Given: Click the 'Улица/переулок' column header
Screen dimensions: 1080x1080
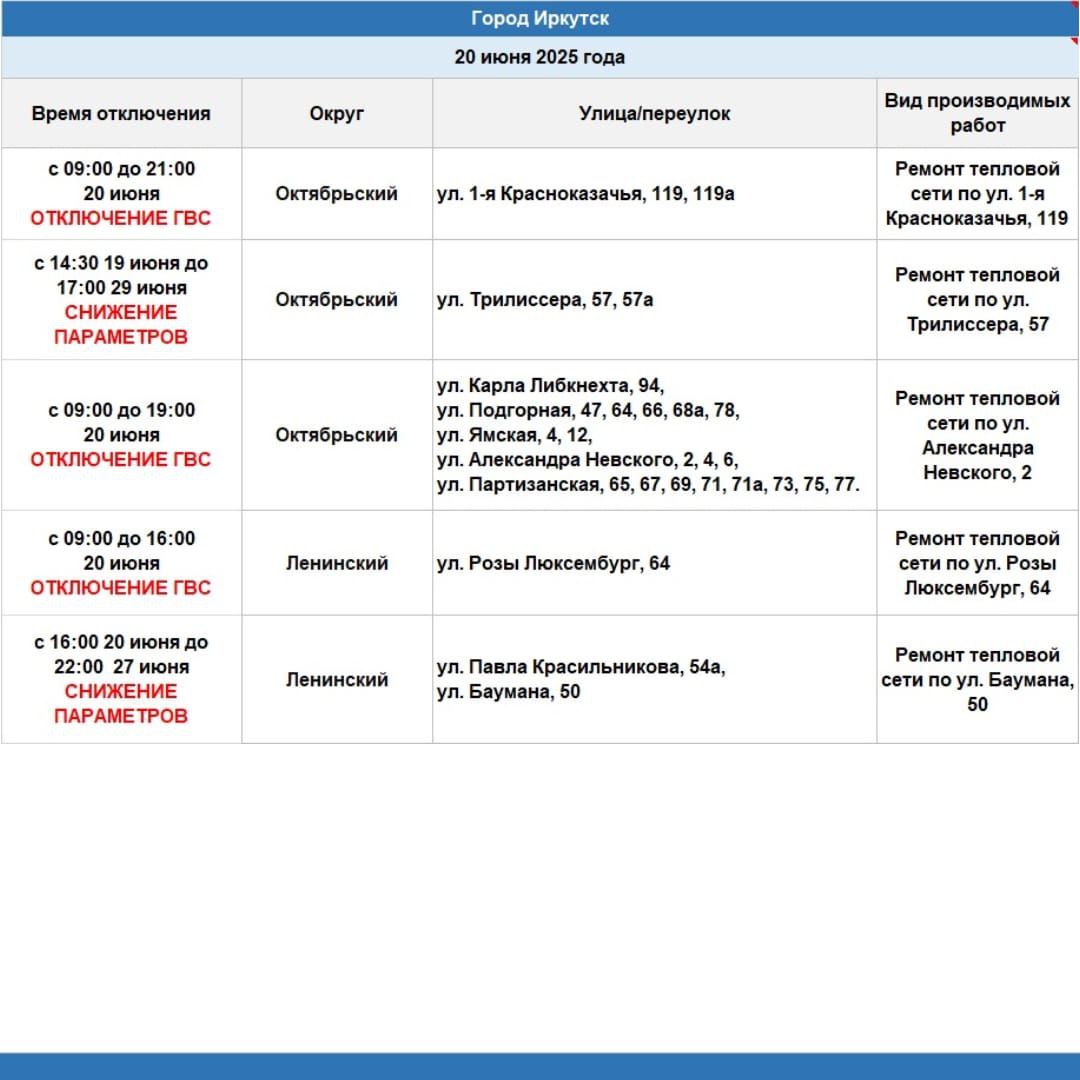Looking at the screenshot, I should point(654,114).
